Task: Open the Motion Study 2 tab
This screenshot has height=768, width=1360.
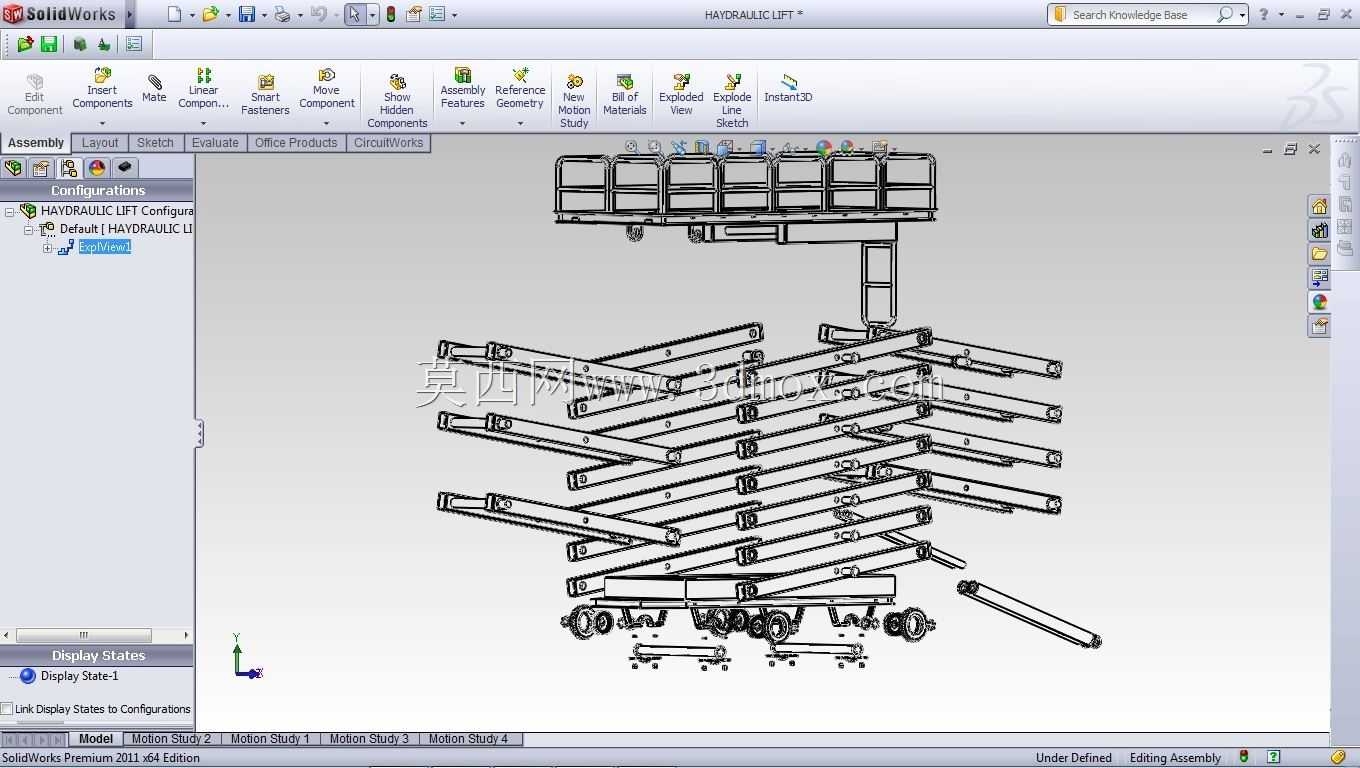Action: [x=171, y=739]
